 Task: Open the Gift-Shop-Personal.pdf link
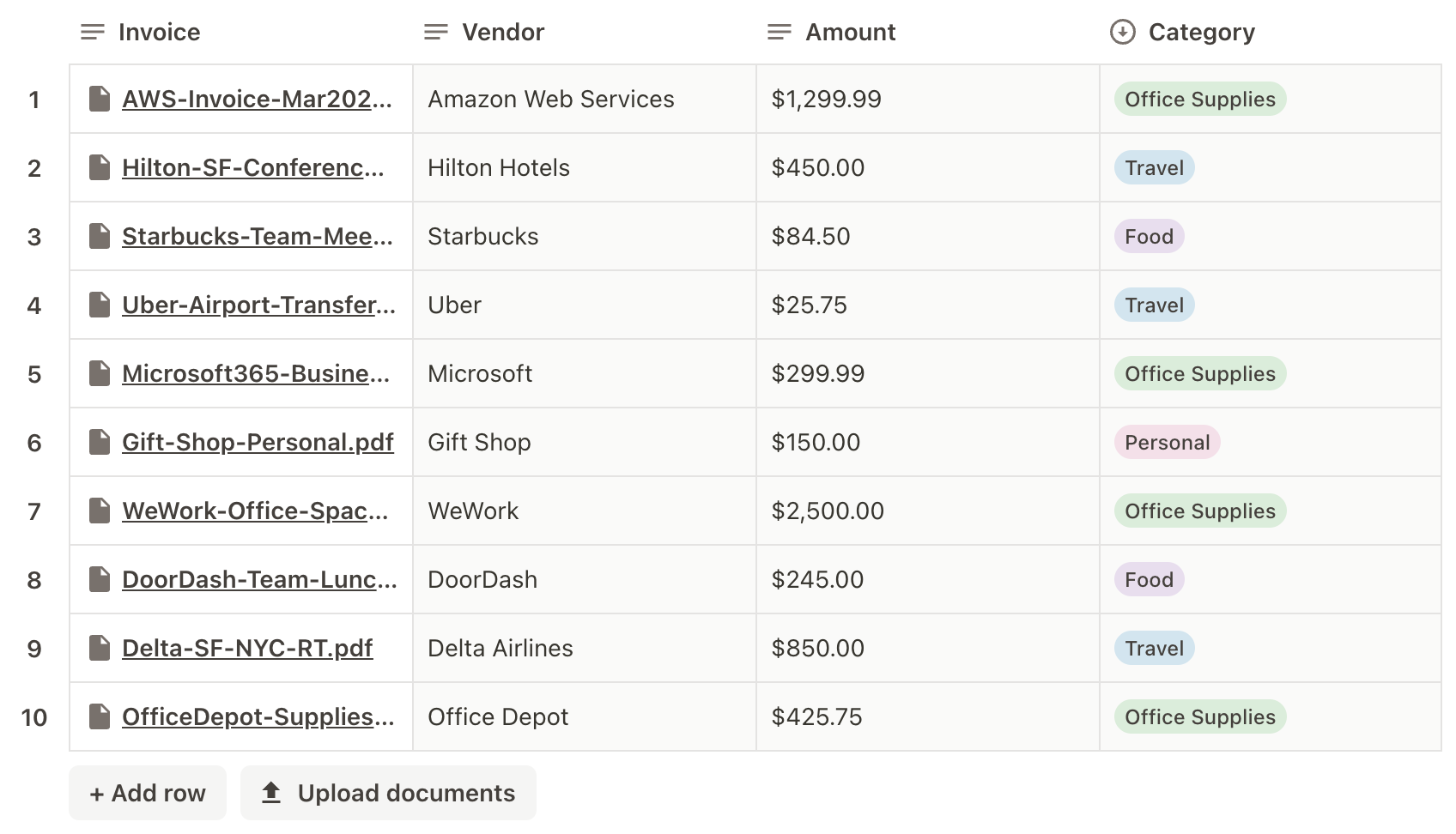pyautogui.click(x=258, y=443)
